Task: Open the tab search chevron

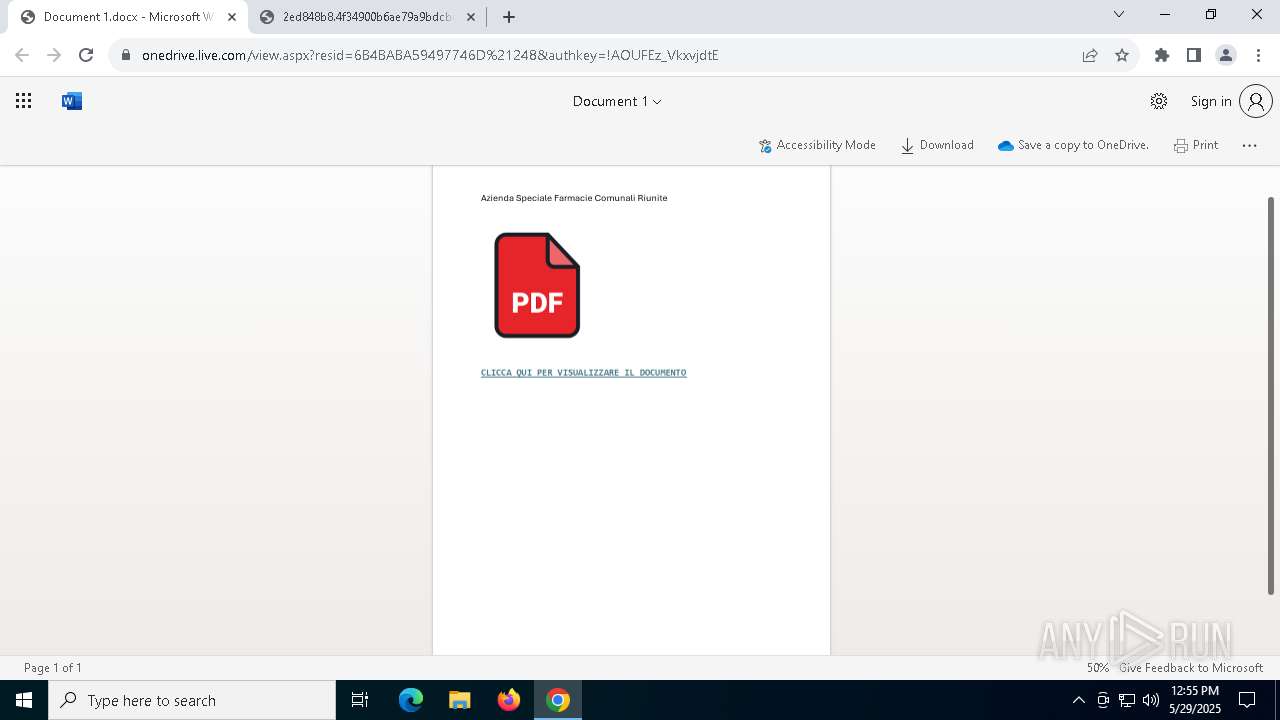Action: coord(1119,14)
